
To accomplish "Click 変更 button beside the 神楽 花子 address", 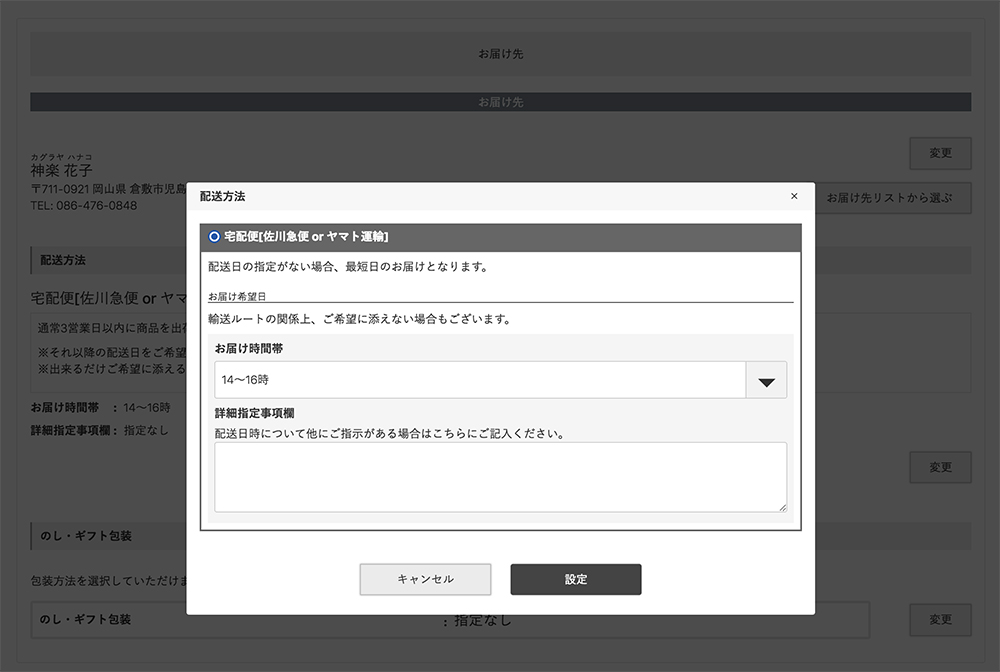I will click(x=940, y=153).
